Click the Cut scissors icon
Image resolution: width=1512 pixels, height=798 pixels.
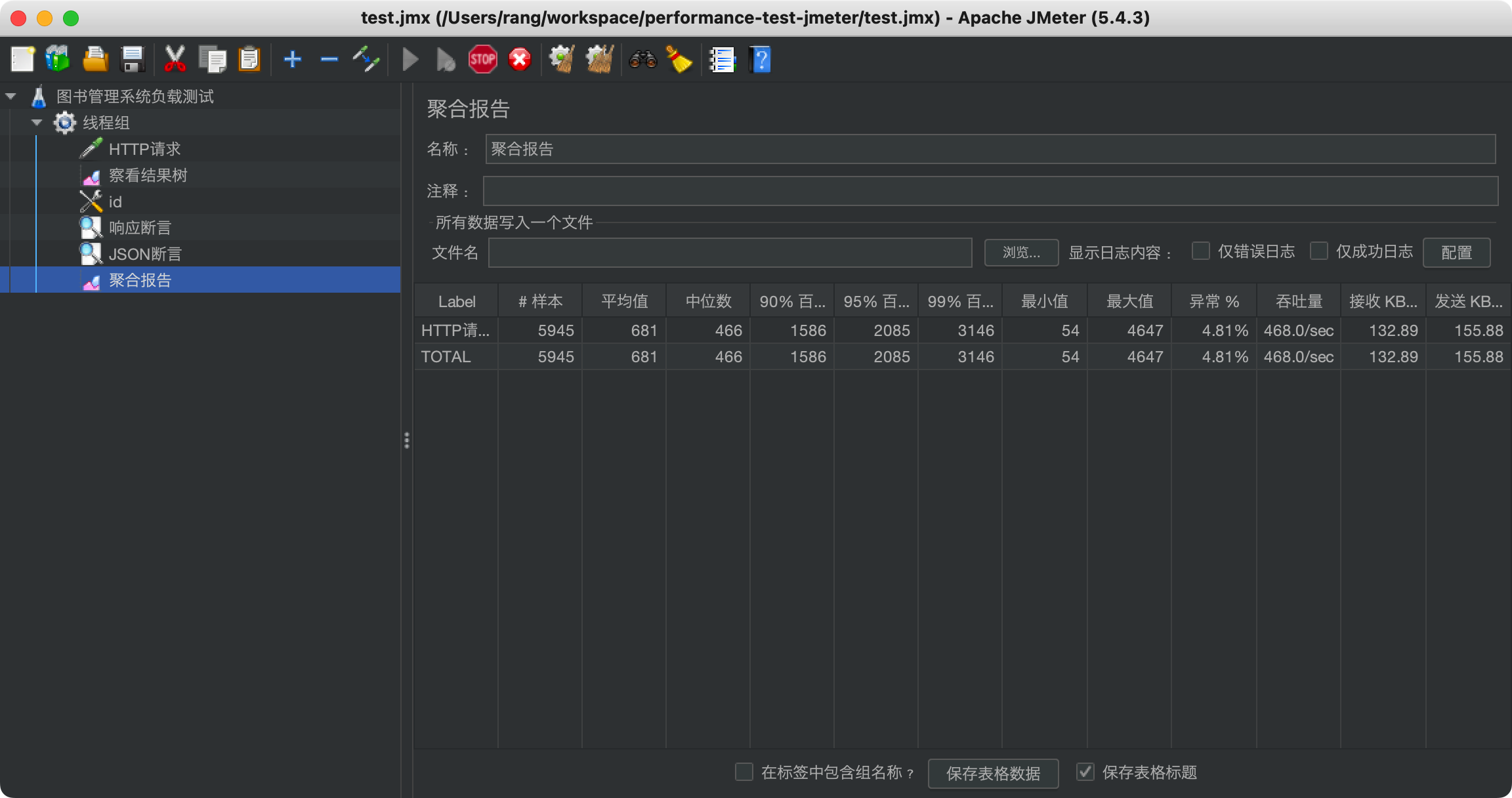coord(175,60)
